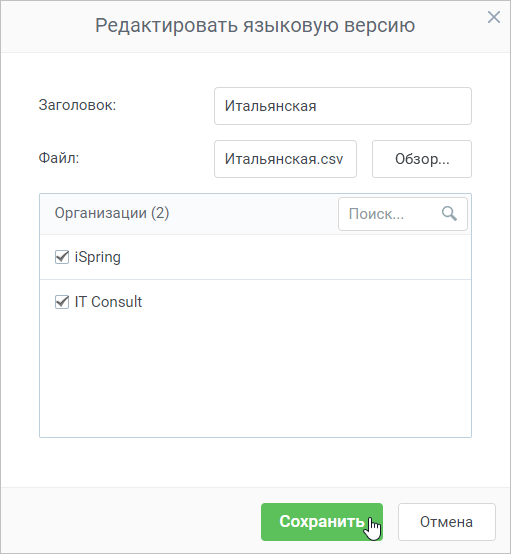The image size is (511, 554).
Task: Open file browser with Обзор... button
Action: pos(422,159)
